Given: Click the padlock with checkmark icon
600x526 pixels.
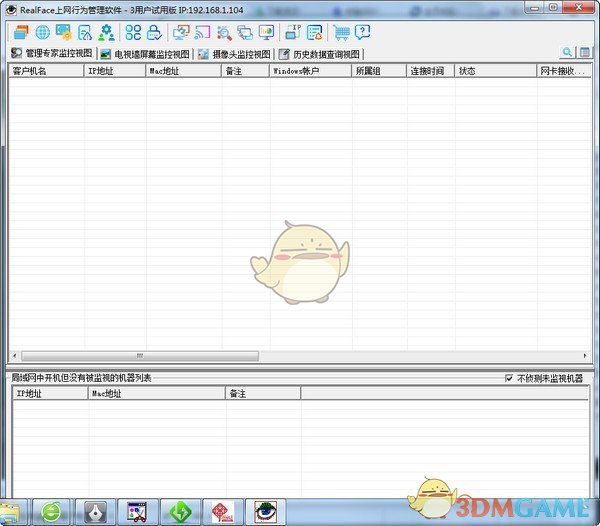Looking at the screenshot, I should pyautogui.click(x=154, y=33).
